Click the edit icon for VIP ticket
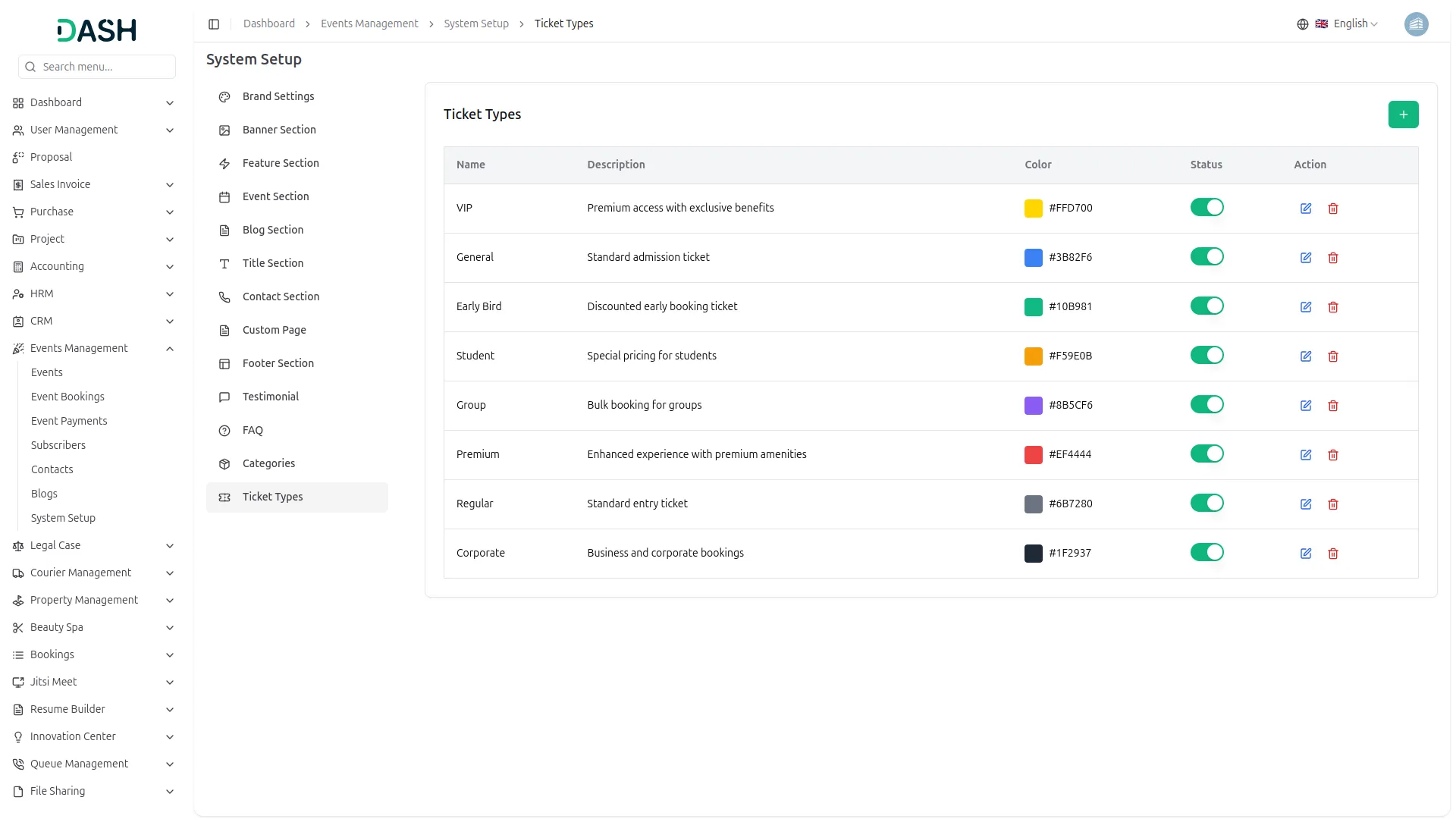This screenshot has width=1456, height=819. 1306,209
